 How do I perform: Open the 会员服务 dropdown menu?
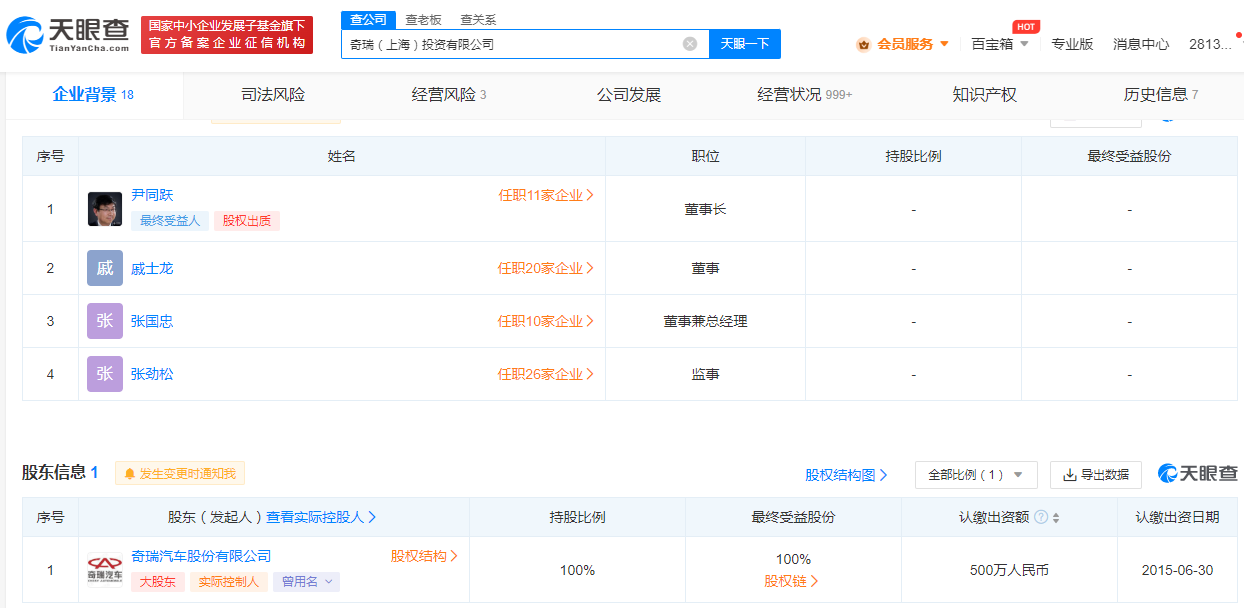coord(913,44)
